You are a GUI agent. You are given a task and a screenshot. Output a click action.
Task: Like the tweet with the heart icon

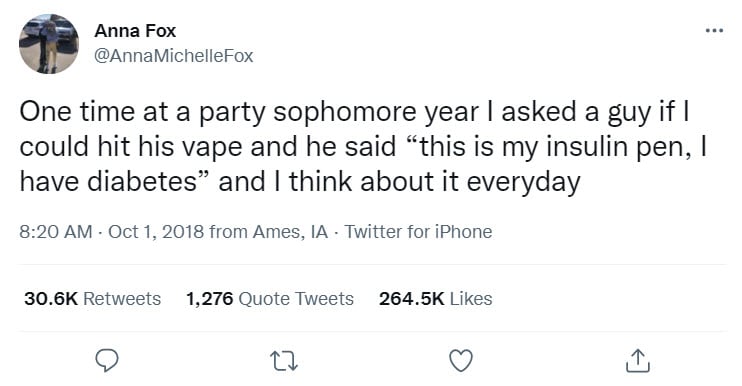460,361
